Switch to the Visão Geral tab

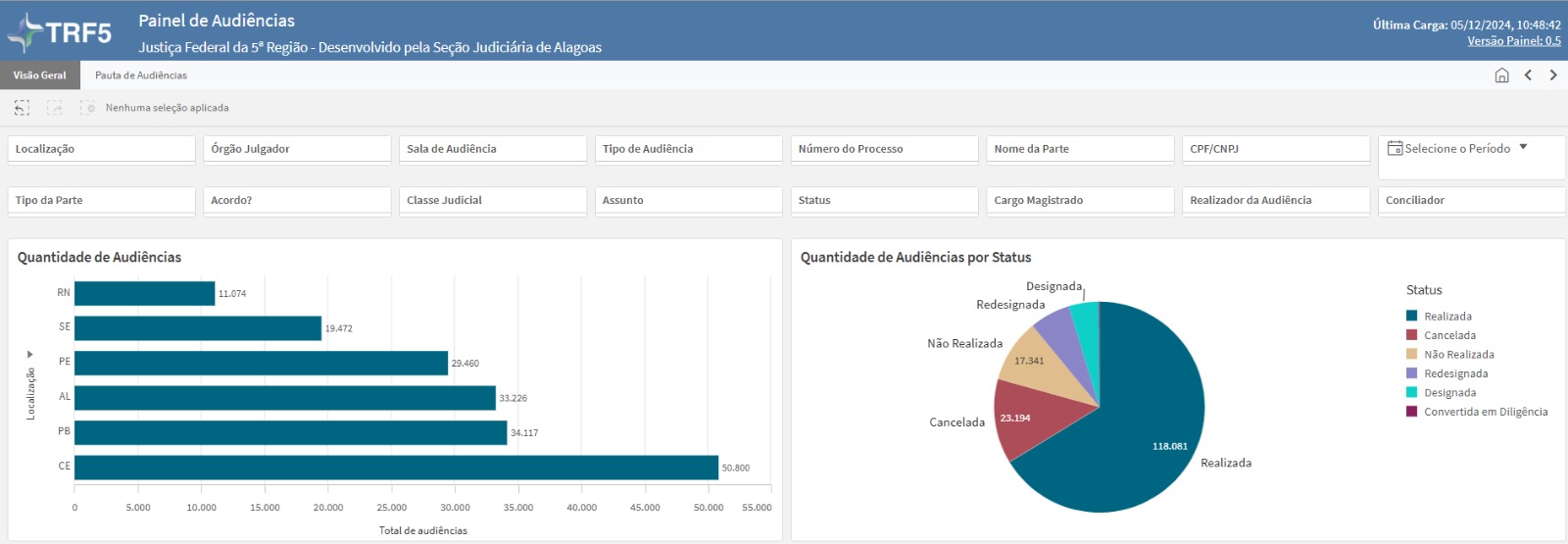(x=40, y=75)
